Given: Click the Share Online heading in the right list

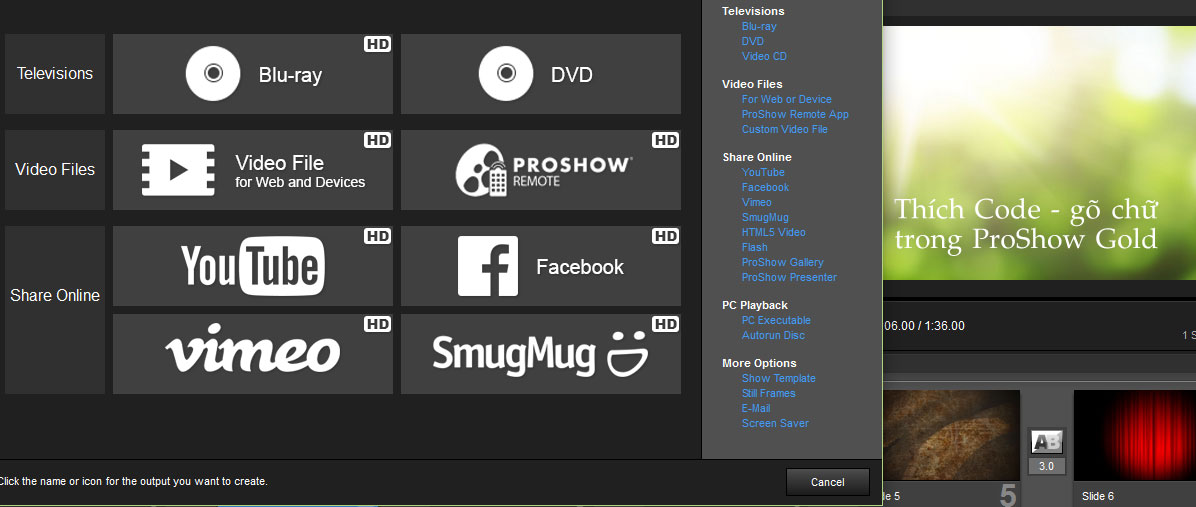Looking at the screenshot, I should pos(757,157).
